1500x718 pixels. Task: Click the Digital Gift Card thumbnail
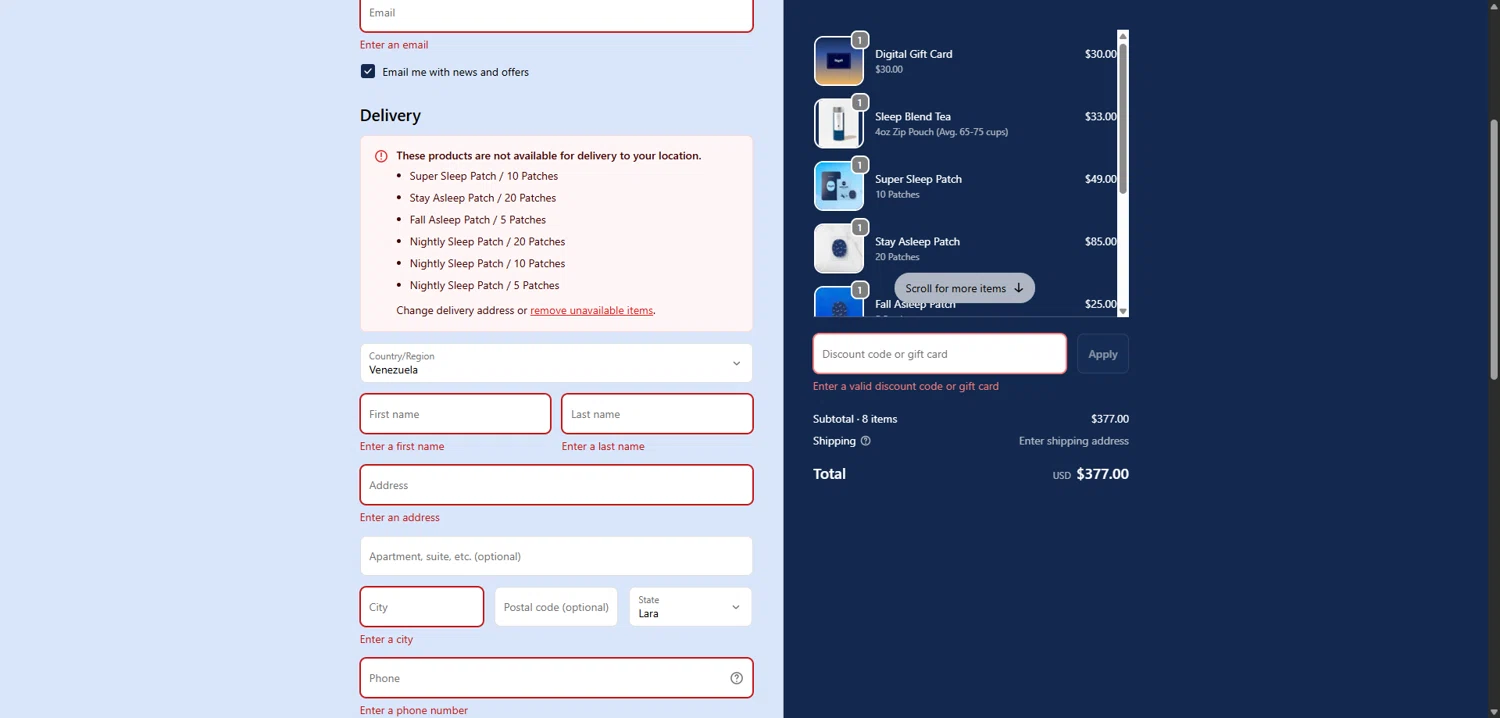point(839,61)
